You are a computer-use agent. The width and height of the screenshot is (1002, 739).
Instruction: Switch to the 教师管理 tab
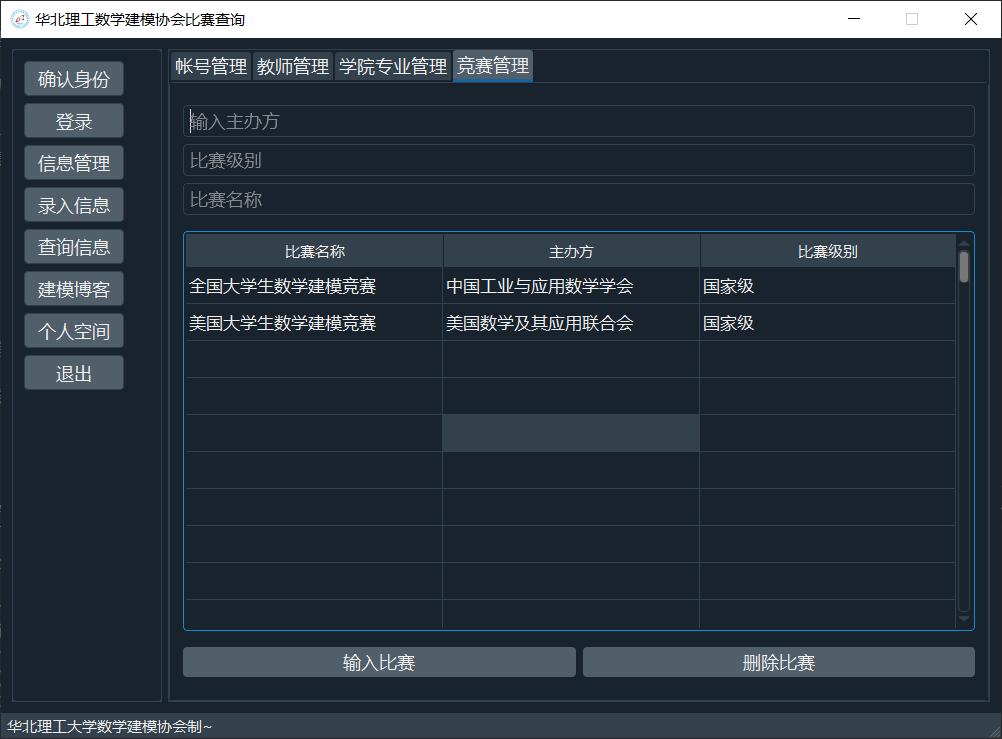coord(293,66)
